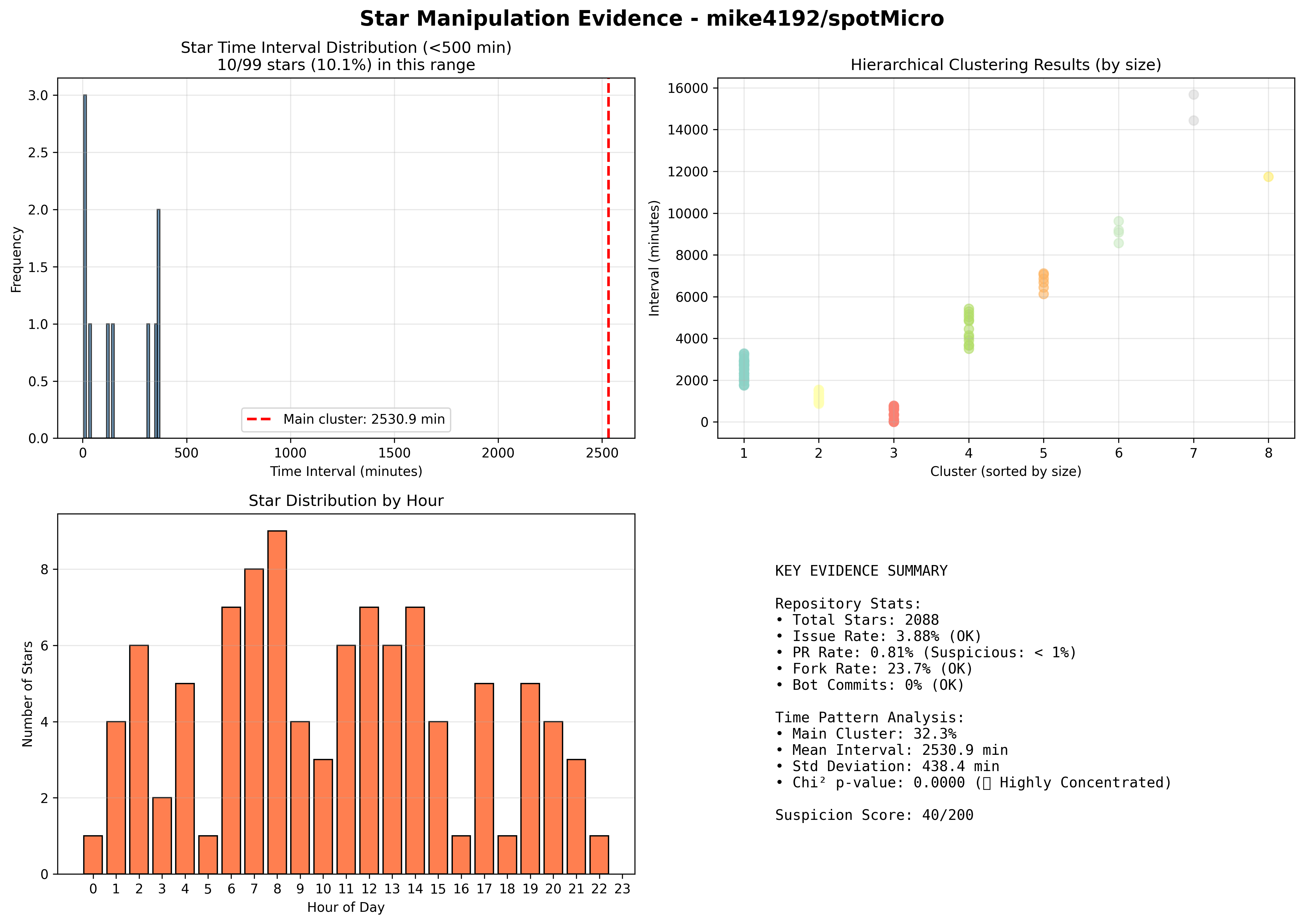Click the orange points of cluster 5

pos(1044,284)
